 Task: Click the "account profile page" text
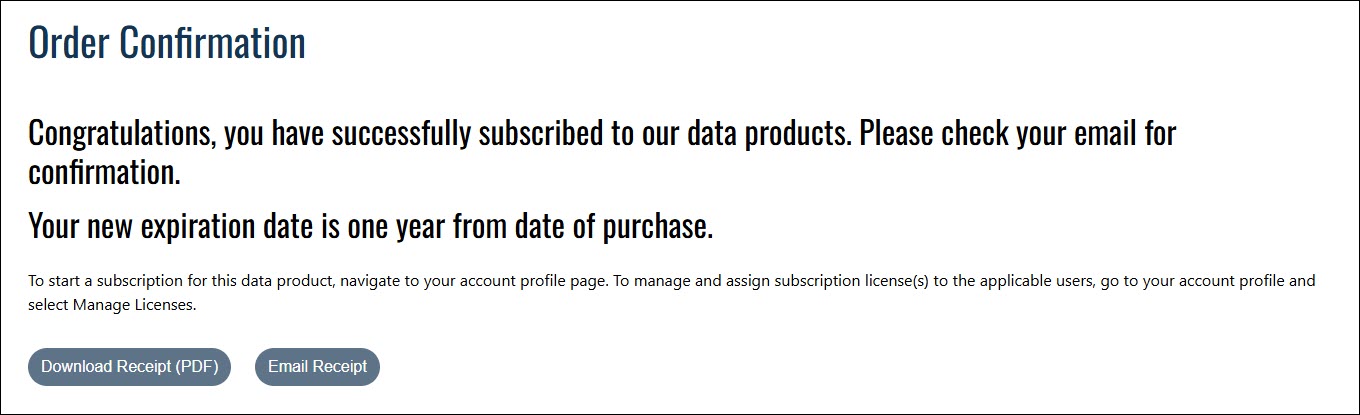coord(528,281)
